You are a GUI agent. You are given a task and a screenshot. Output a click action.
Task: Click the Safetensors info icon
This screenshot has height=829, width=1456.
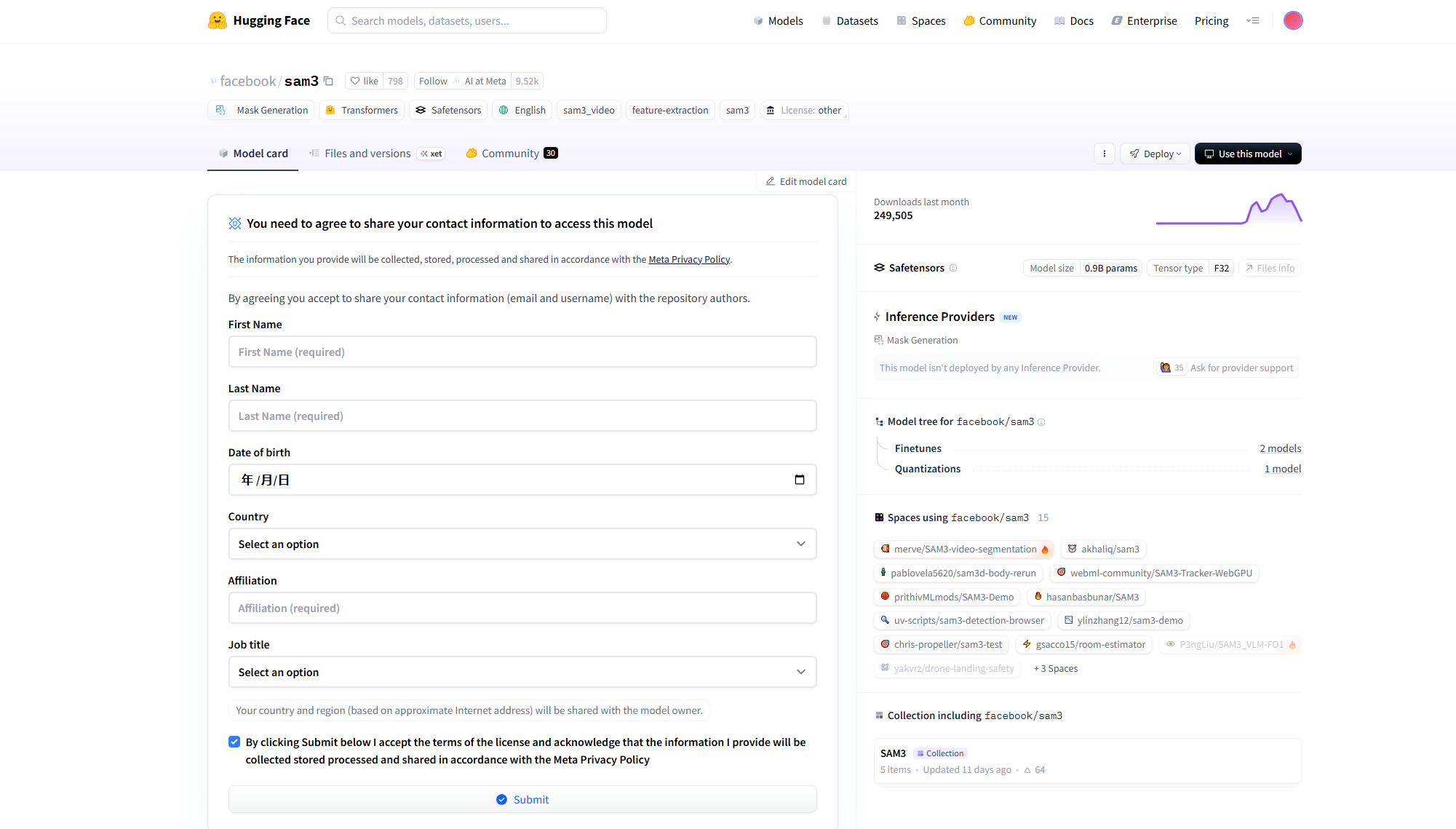(x=953, y=268)
